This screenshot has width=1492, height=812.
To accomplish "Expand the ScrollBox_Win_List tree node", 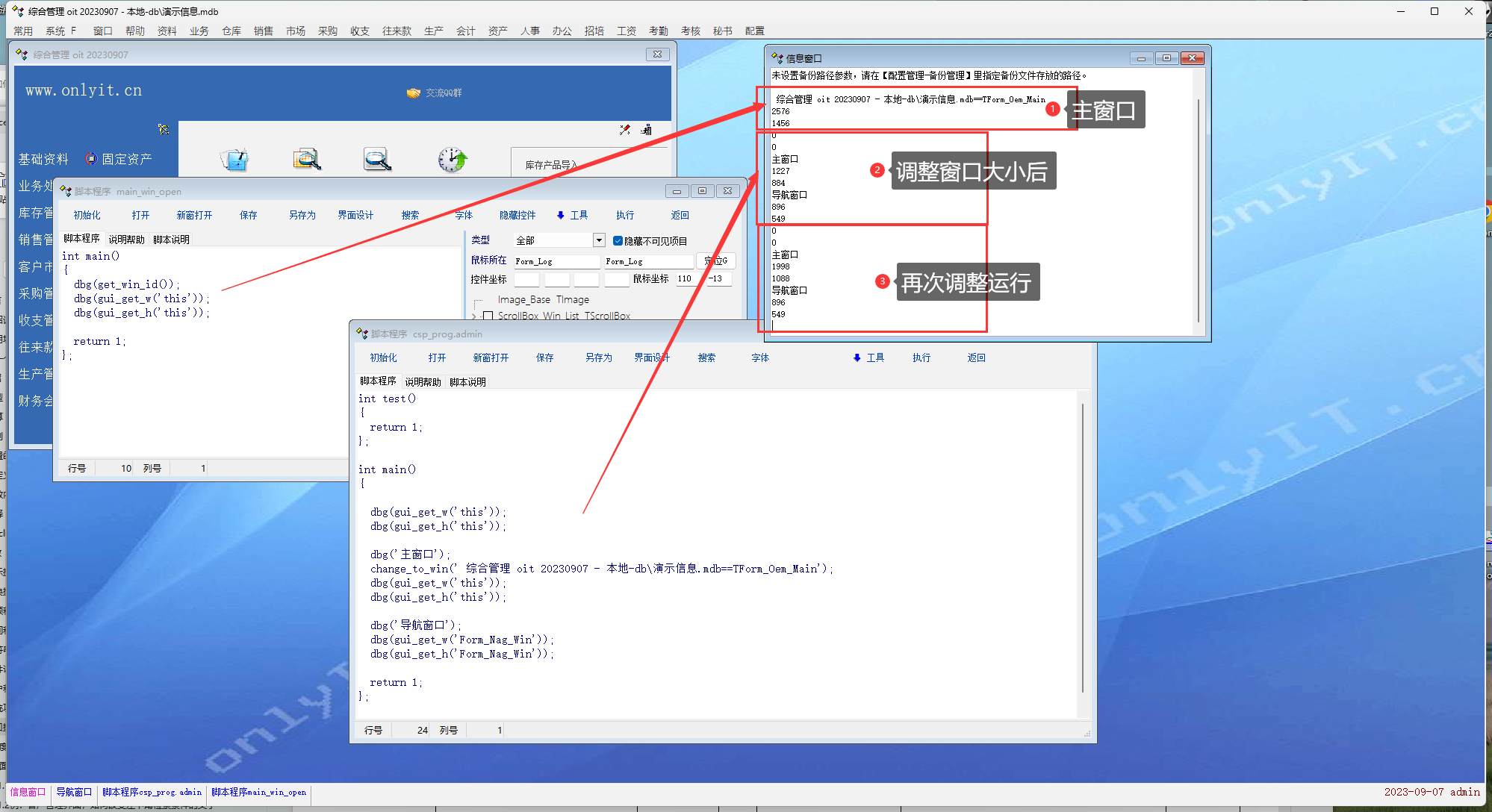I will 474,316.
